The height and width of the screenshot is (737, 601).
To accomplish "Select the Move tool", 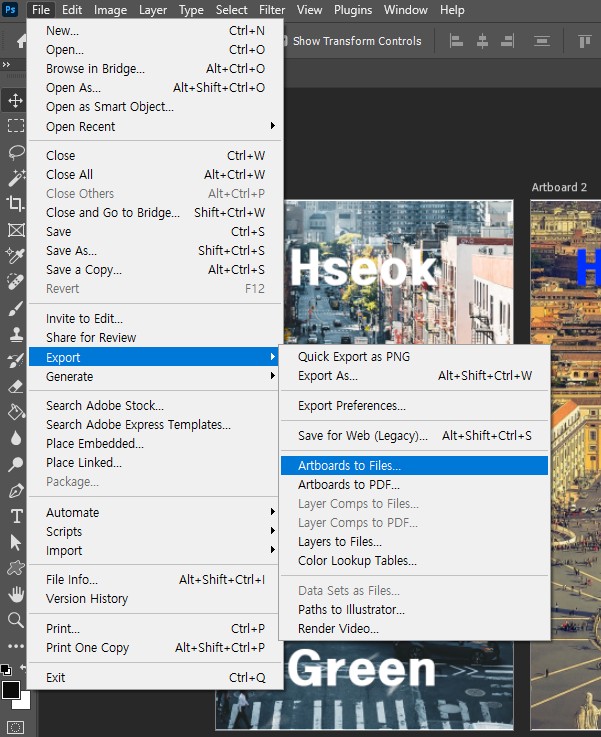I will [x=15, y=100].
